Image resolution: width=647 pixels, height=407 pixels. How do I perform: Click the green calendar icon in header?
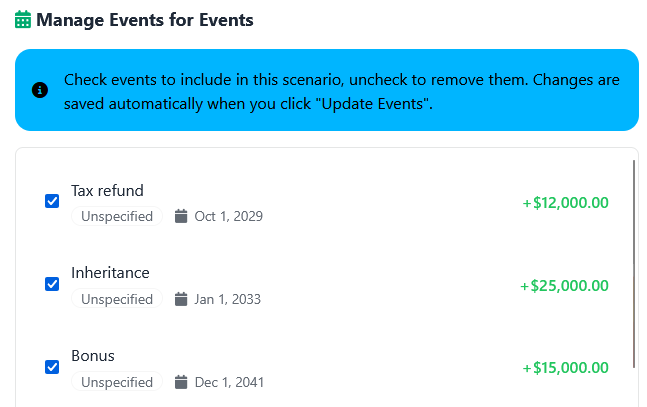(x=23, y=20)
